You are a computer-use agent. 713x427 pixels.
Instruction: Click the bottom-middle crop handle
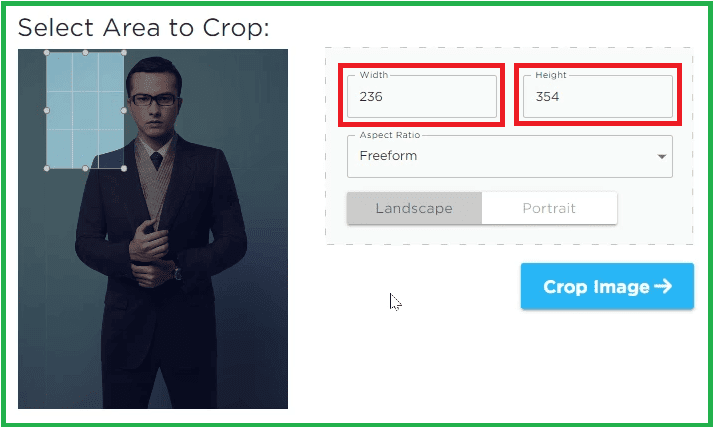pyautogui.click(x=85, y=168)
